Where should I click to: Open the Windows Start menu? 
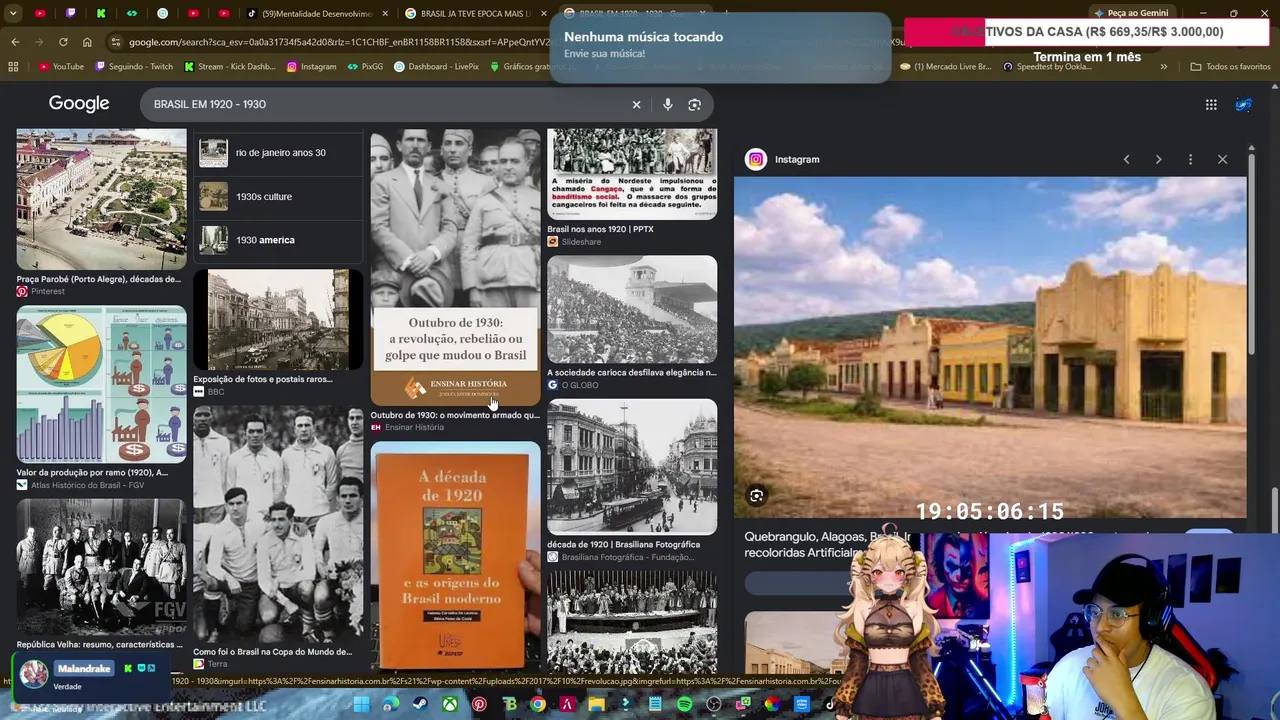(361, 705)
